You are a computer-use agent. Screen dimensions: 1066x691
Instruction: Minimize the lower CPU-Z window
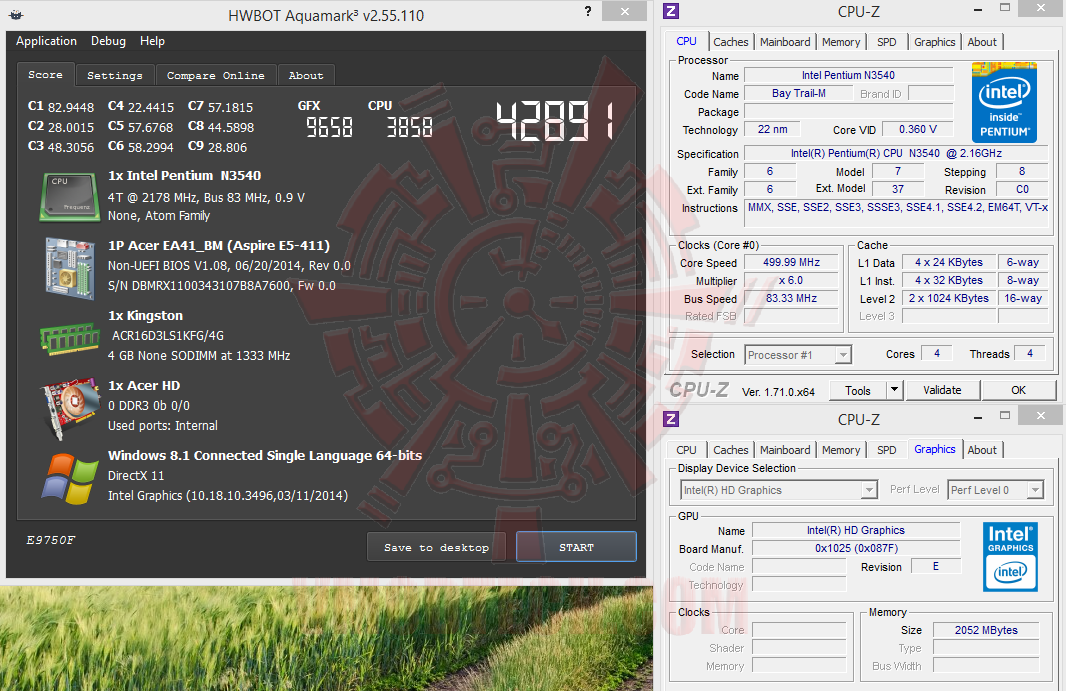point(978,418)
